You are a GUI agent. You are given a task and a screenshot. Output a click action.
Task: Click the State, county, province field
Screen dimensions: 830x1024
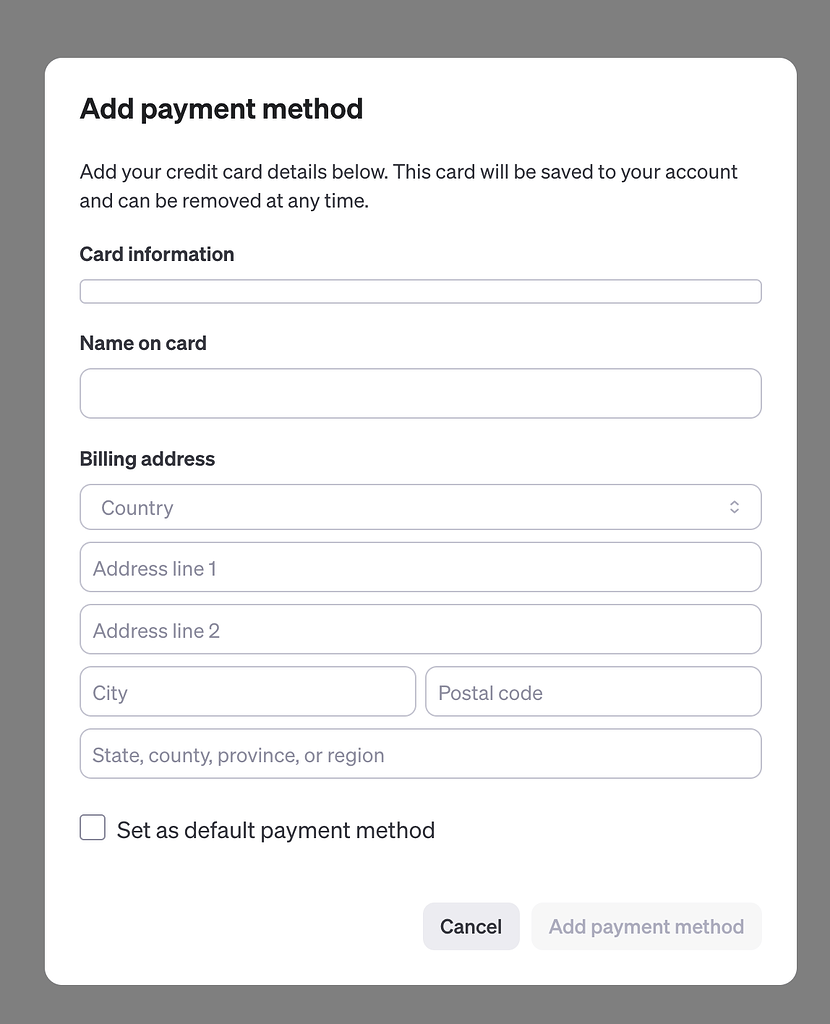(x=420, y=753)
